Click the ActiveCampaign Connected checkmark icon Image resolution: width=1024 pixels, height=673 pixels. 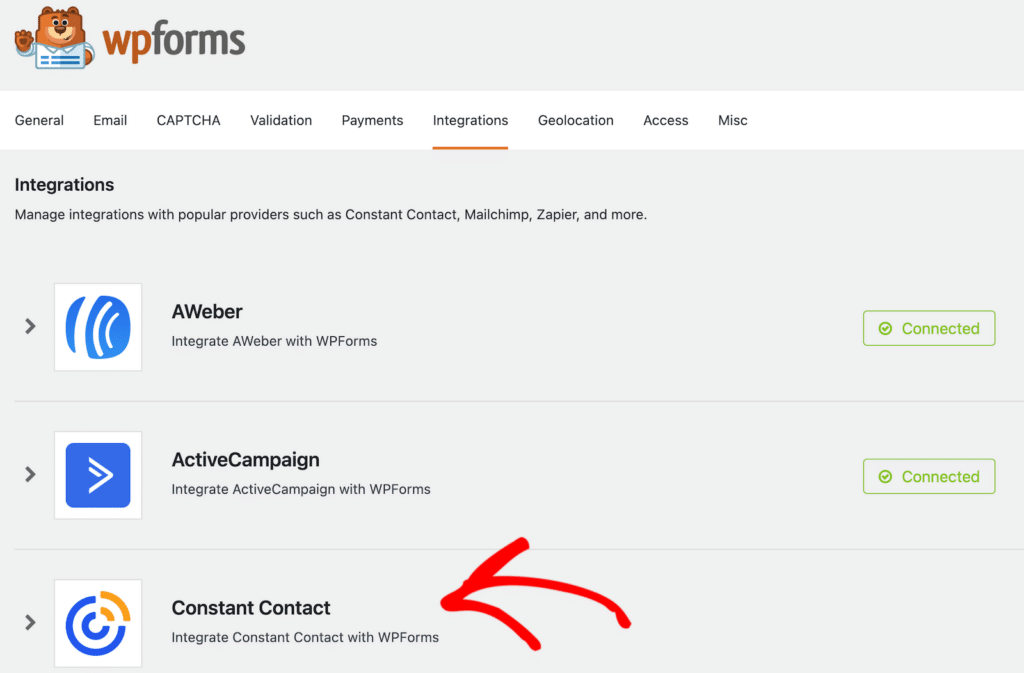coord(885,477)
